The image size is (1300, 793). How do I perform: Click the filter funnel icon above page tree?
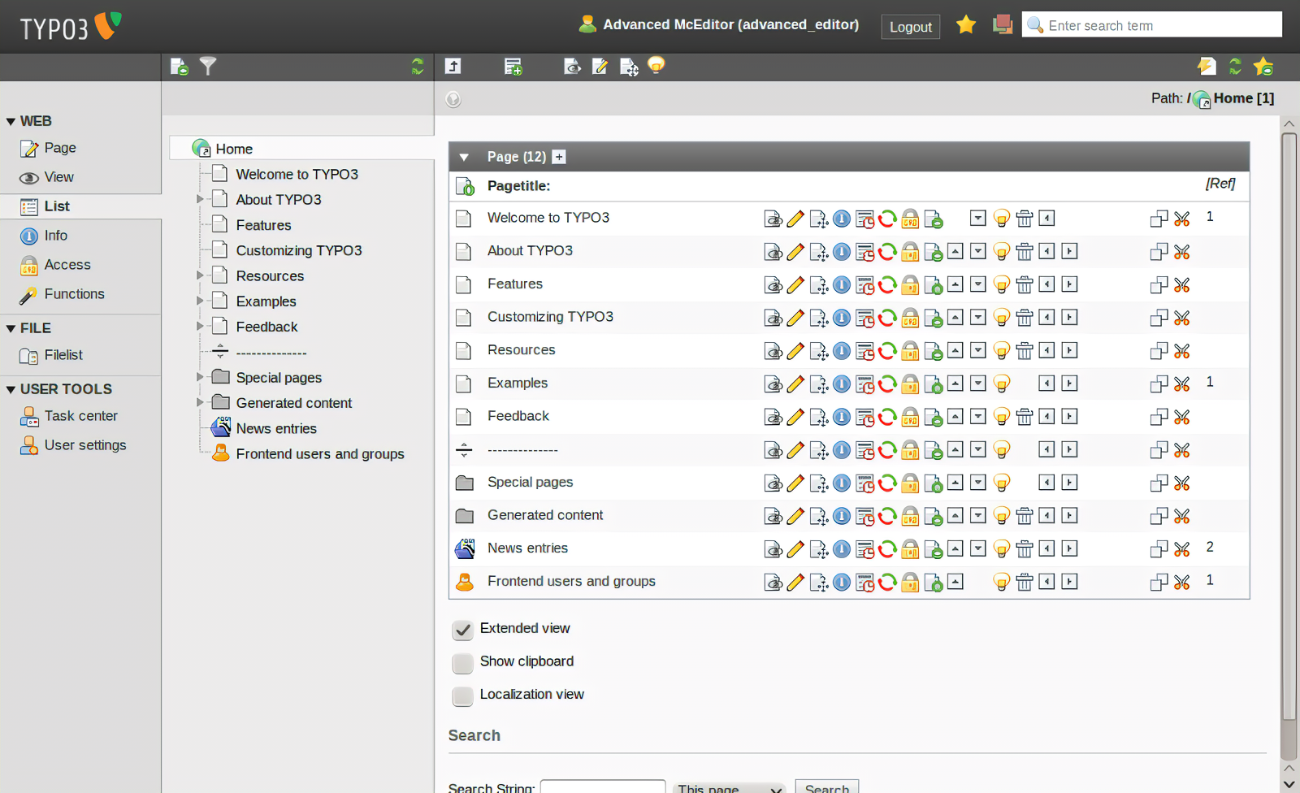click(208, 66)
